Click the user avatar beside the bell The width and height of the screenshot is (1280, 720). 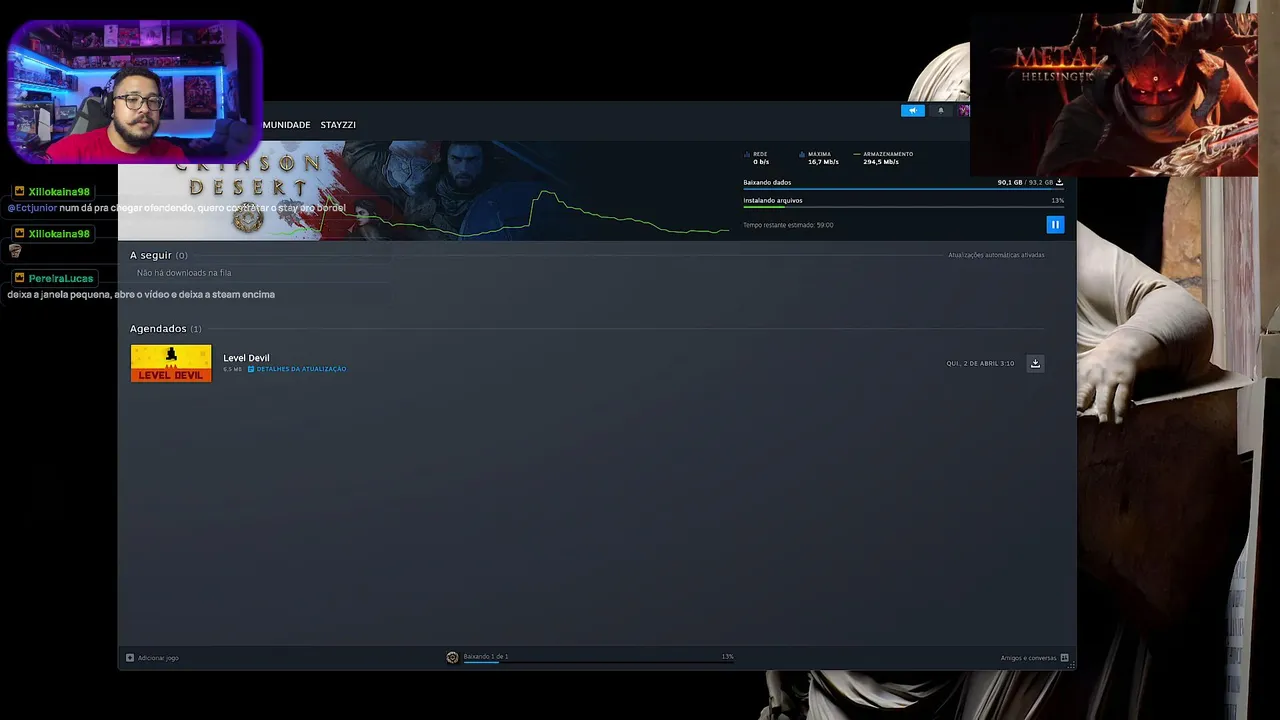pos(963,111)
